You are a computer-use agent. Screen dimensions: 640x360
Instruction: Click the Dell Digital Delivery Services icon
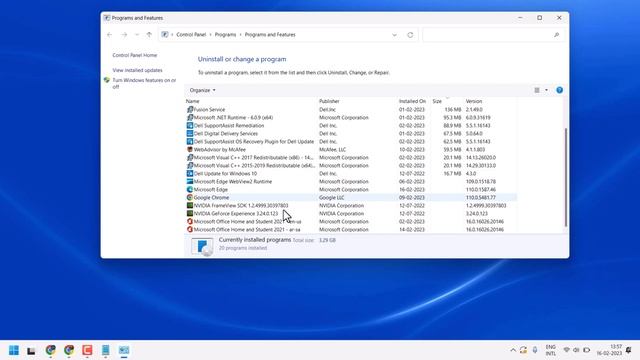point(190,133)
